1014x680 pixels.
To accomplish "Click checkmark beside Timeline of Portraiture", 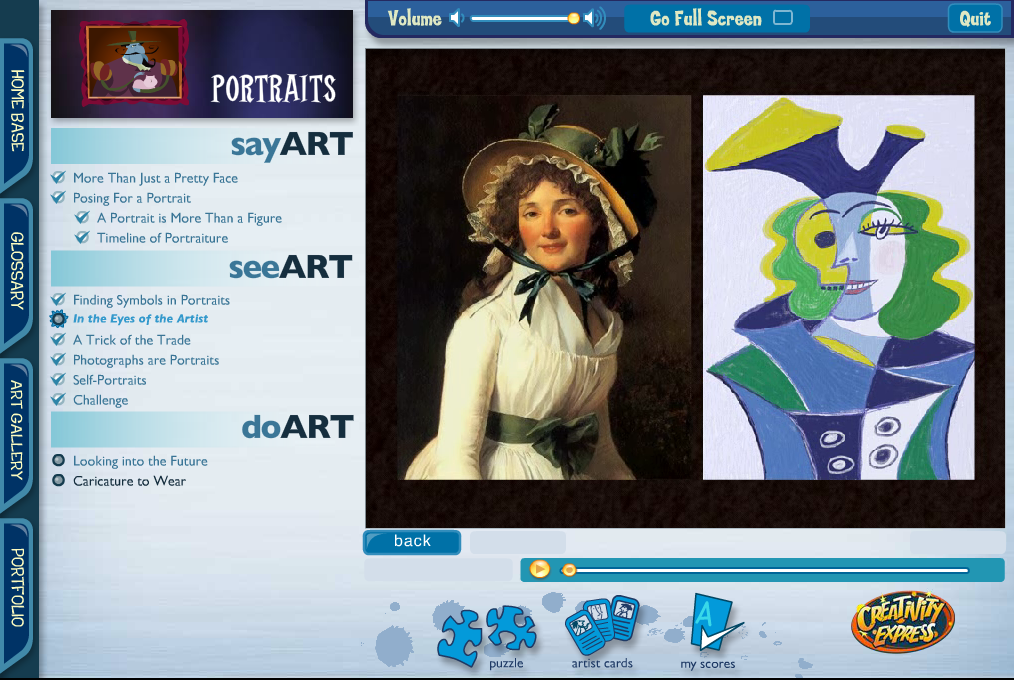I will 82,237.
